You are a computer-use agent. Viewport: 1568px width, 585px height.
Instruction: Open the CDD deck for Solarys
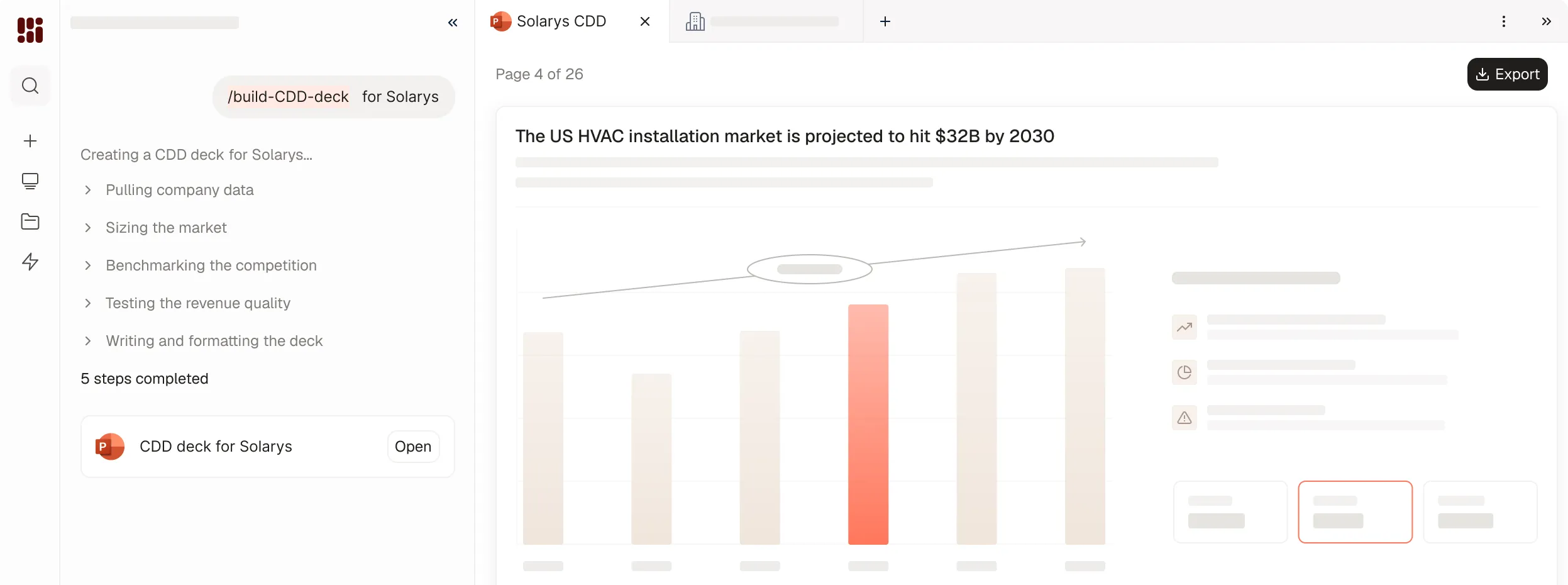tap(413, 447)
